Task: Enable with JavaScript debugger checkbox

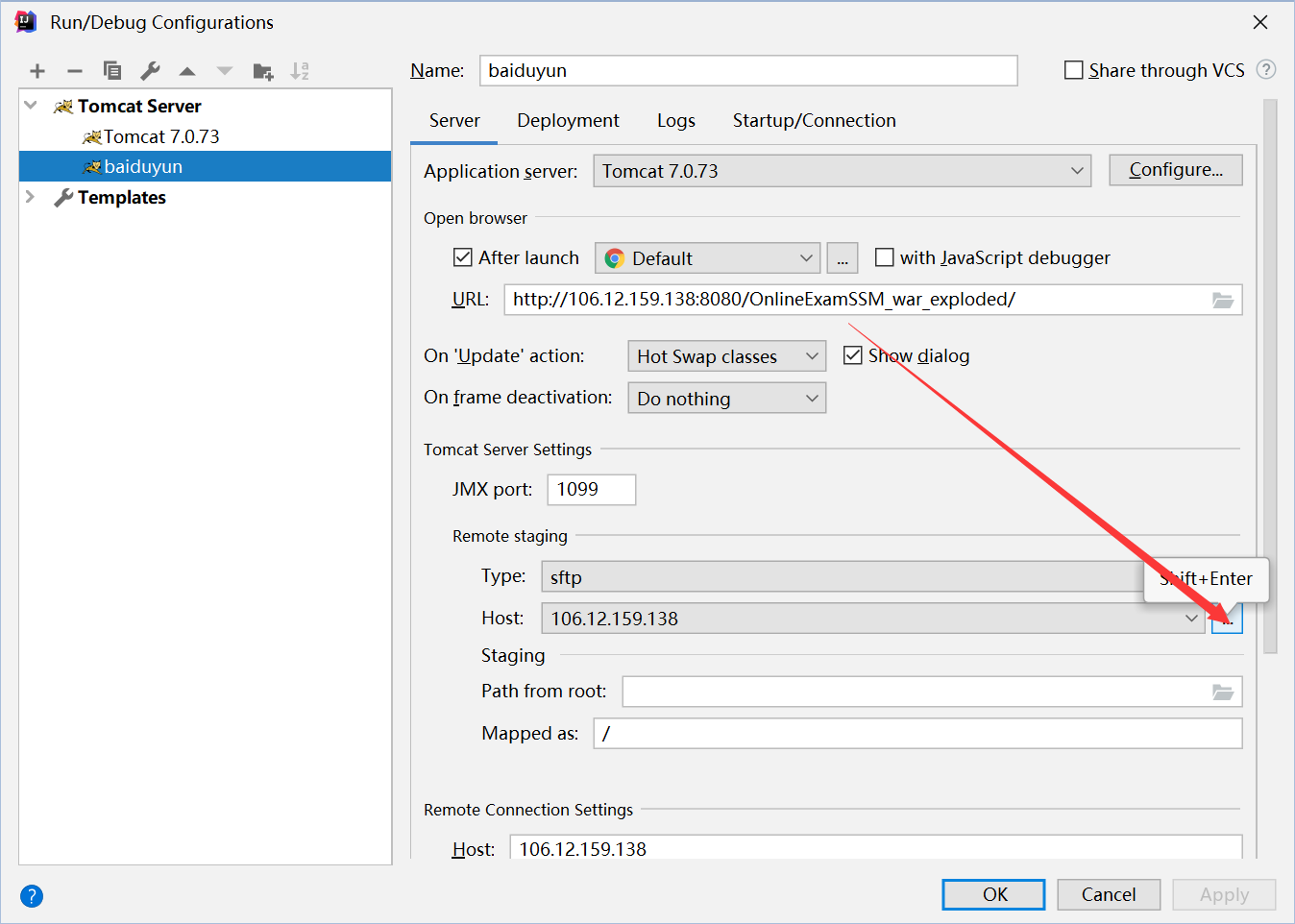Action: pos(885,257)
